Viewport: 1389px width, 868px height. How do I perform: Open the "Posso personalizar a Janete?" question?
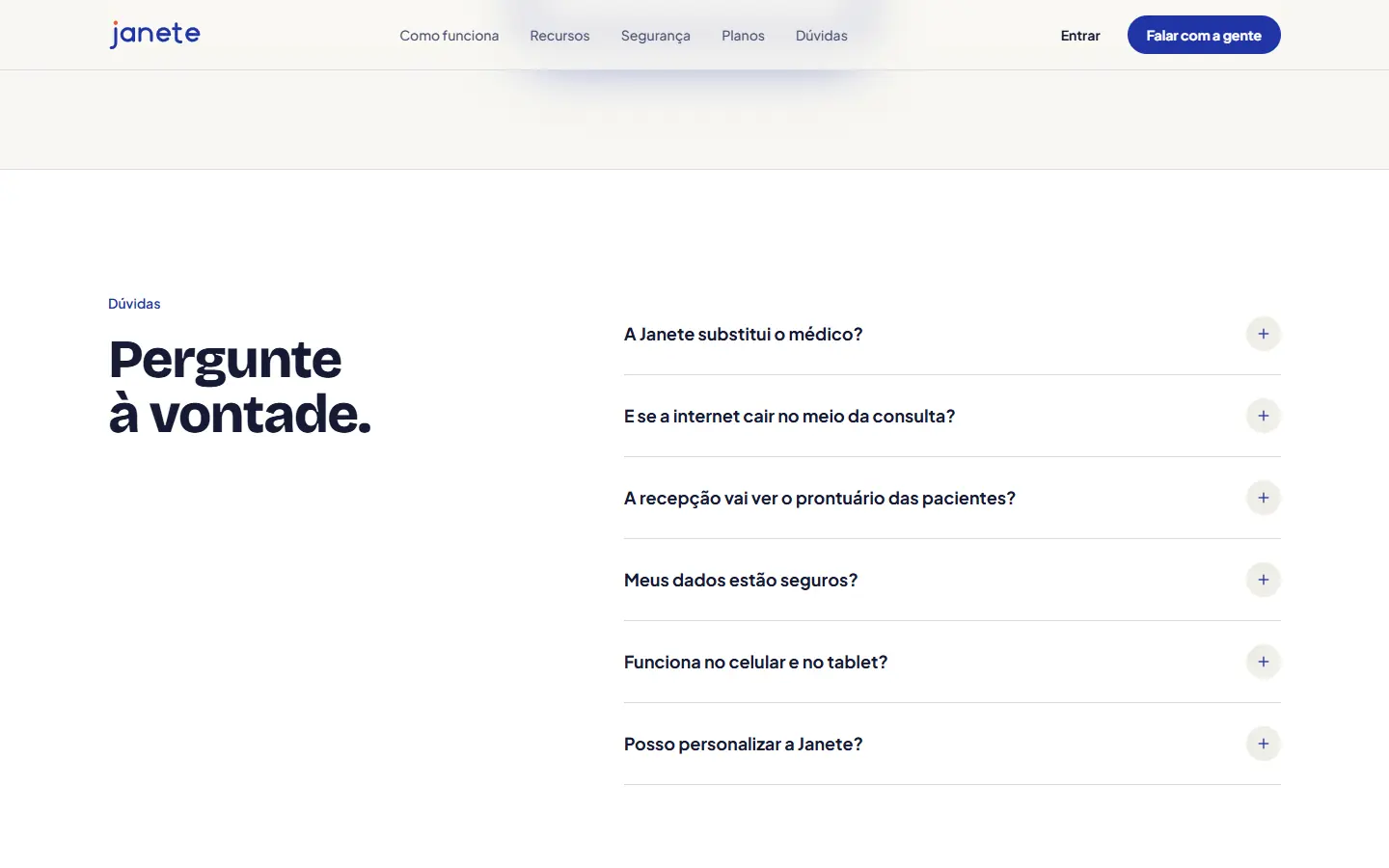click(x=952, y=744)
